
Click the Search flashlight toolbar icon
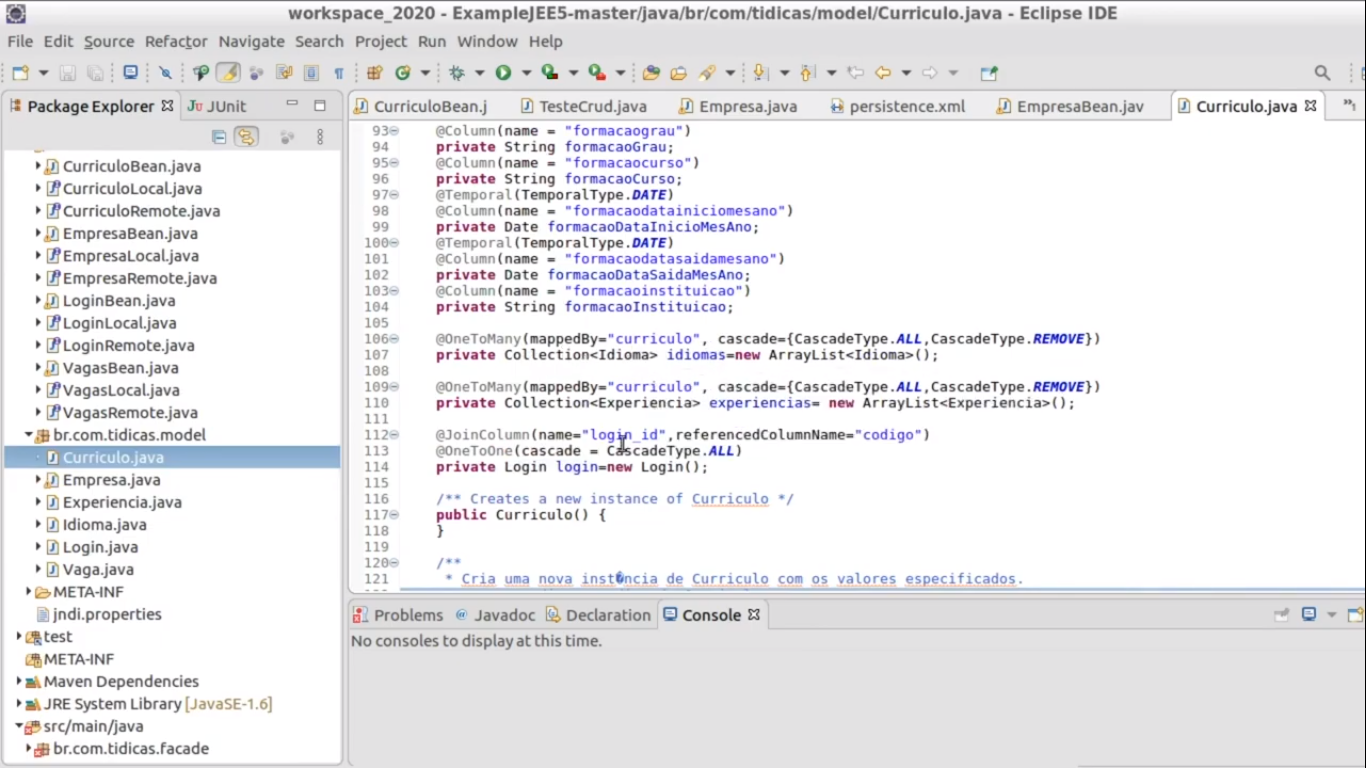pyautogui.click(x=708, y=73)
